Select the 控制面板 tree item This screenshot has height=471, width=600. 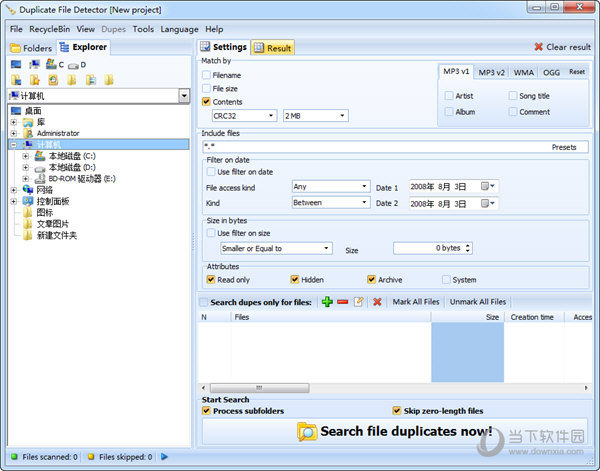coord(53,201)
